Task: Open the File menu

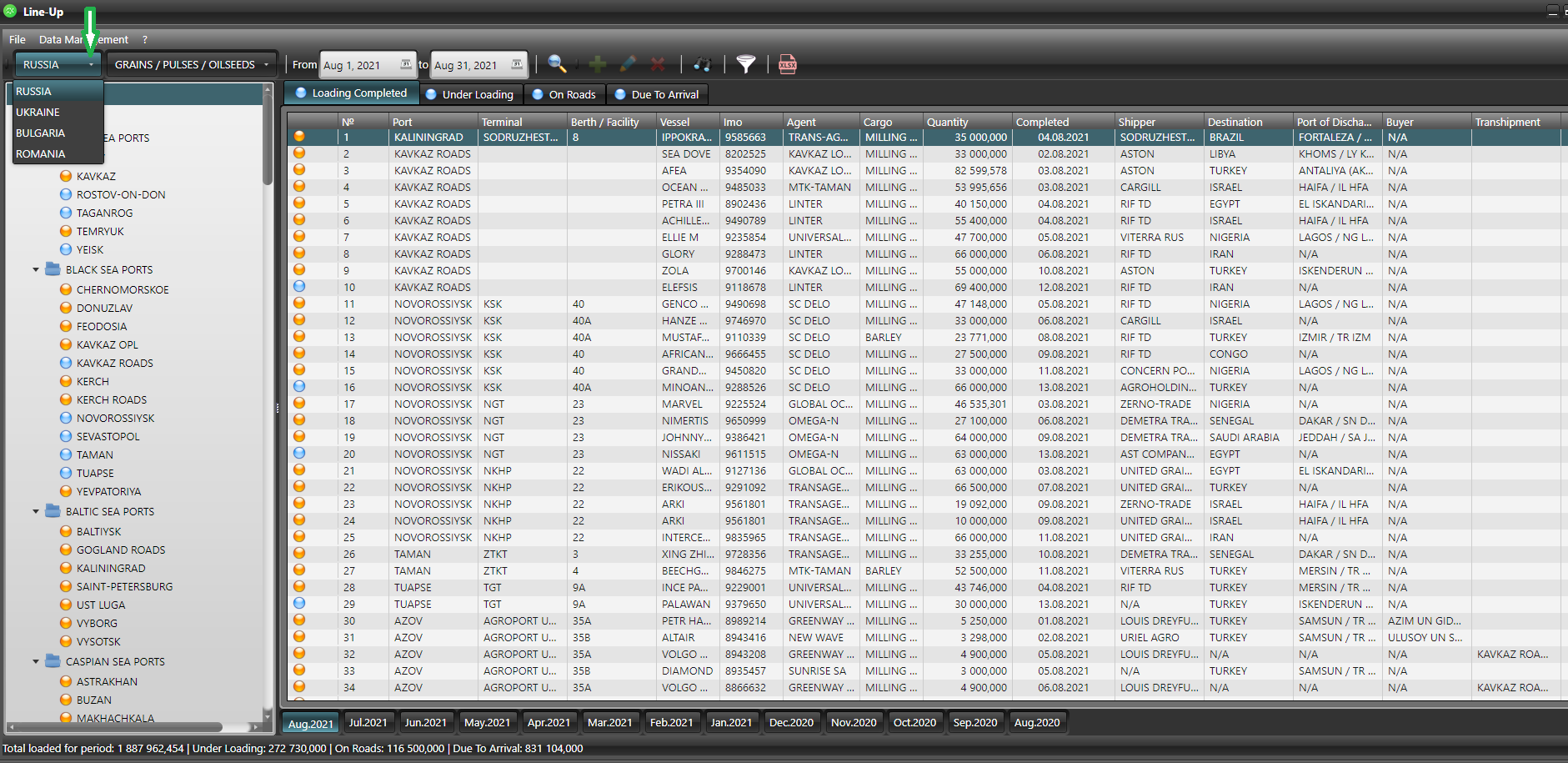Action: click(18, 39)
